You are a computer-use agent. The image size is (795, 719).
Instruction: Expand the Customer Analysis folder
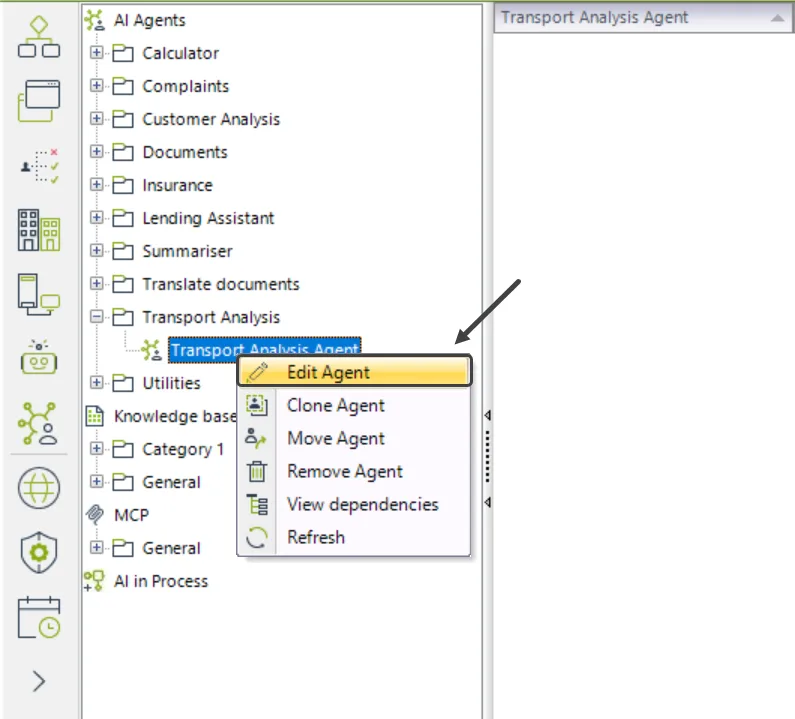pos(96,119)
